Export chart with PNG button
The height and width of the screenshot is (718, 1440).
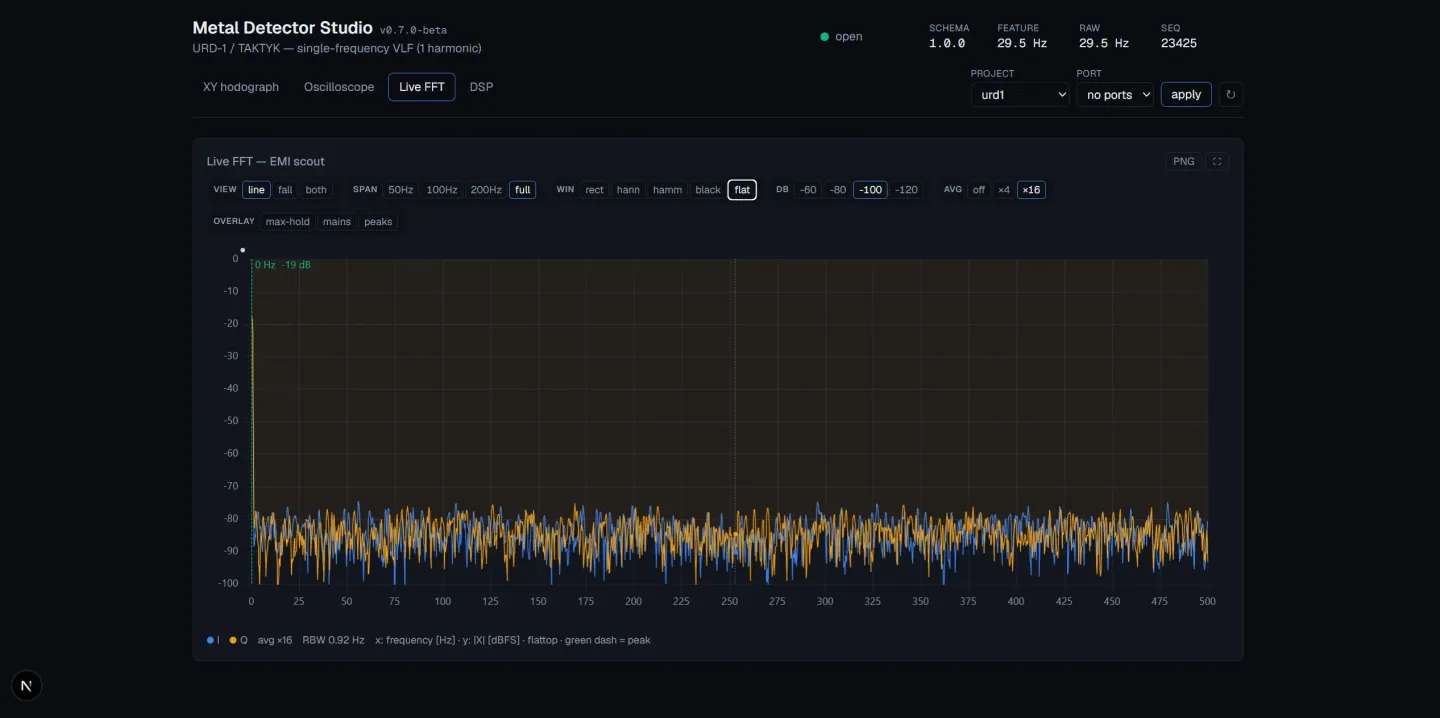pyautogui.click(x=1184, y=161)
